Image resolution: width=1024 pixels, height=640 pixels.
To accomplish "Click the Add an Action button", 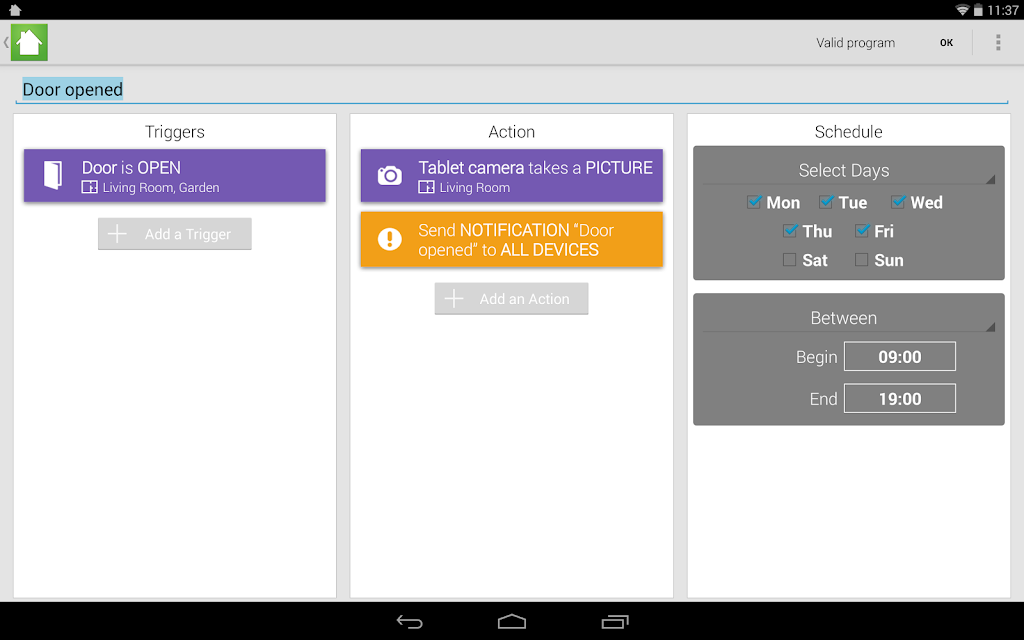I will click(x=511, y=298).
